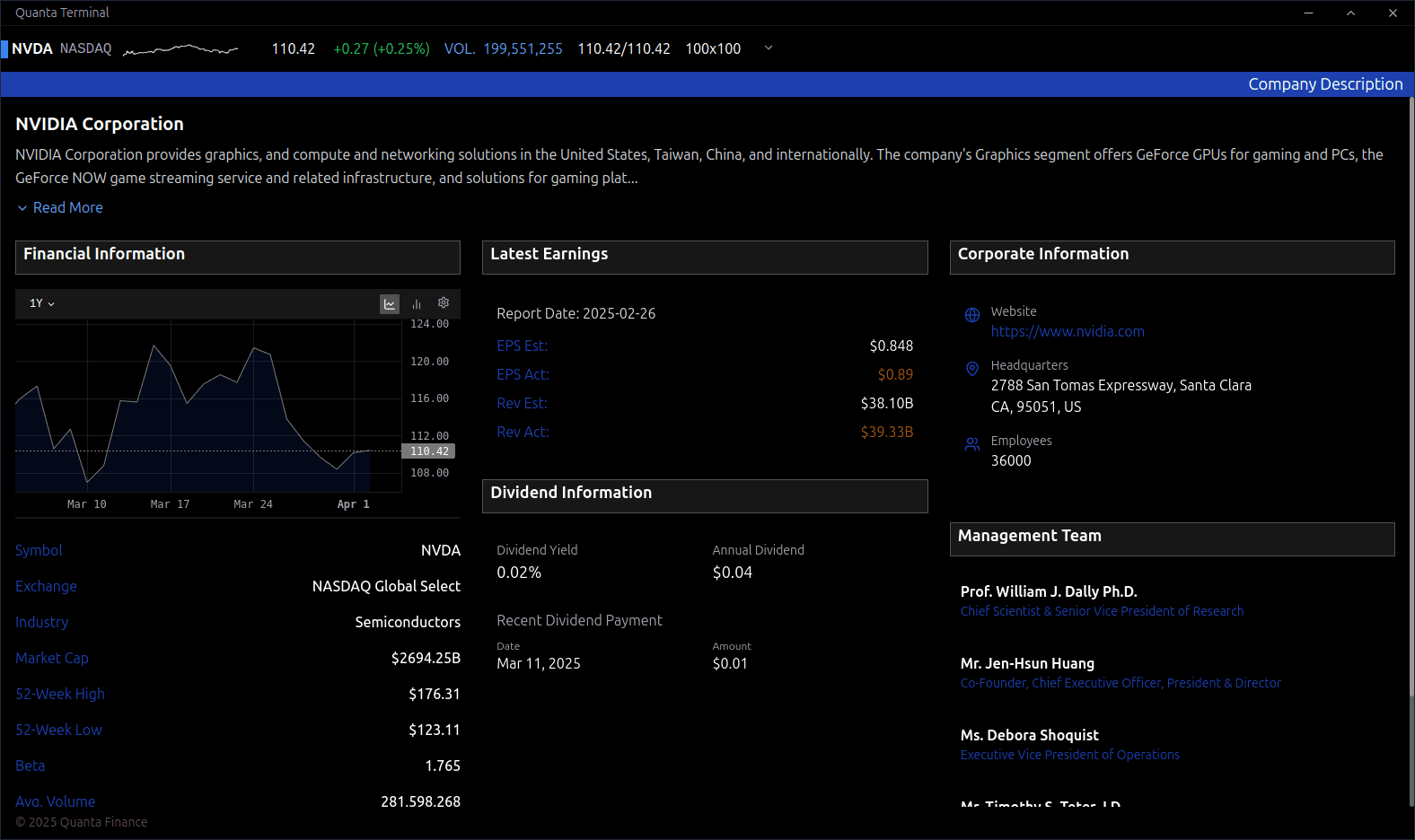
Task: Click the Exchange row label
Action: click(46, 586)
